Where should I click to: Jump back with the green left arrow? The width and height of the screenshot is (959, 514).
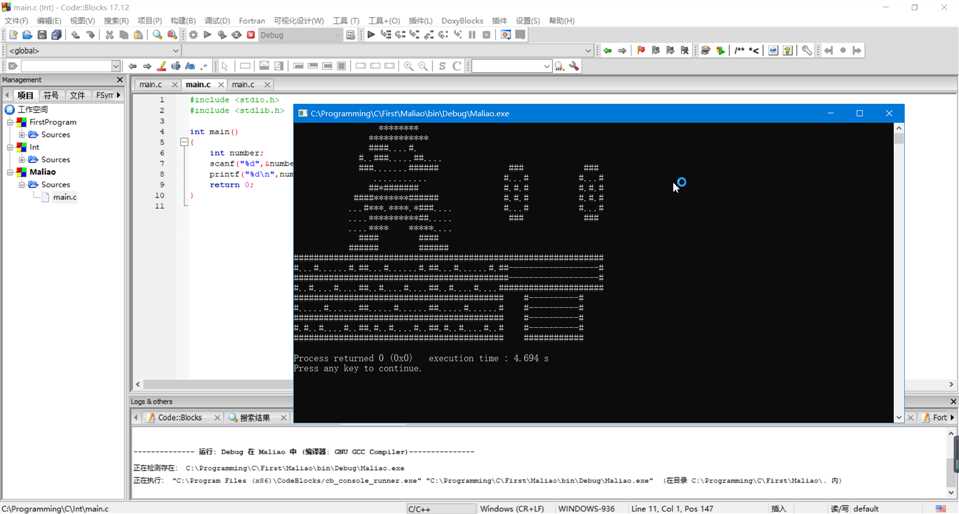607,50
